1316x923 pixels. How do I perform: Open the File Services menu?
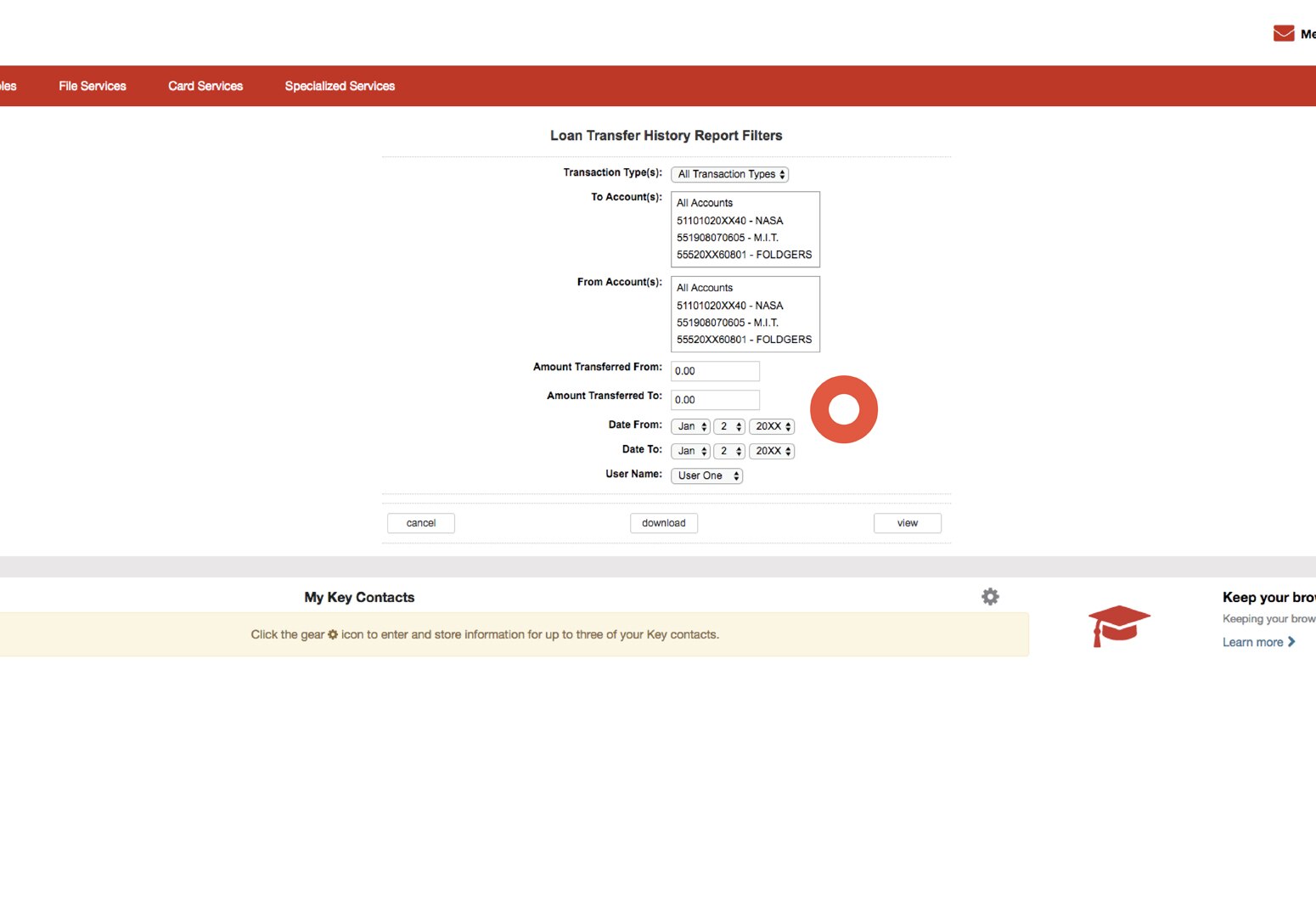92,86
